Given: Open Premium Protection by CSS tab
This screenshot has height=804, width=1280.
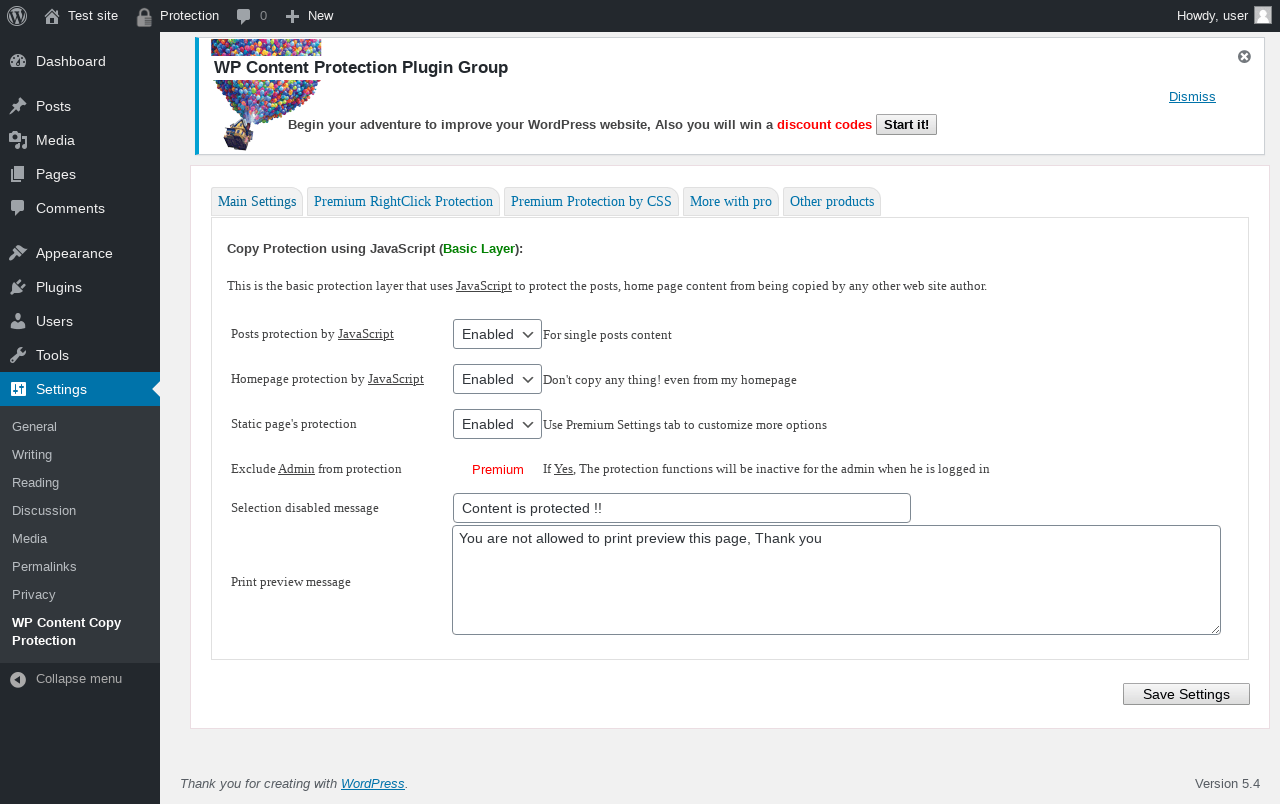Looking at the screenshot, I should pos(591,201).
